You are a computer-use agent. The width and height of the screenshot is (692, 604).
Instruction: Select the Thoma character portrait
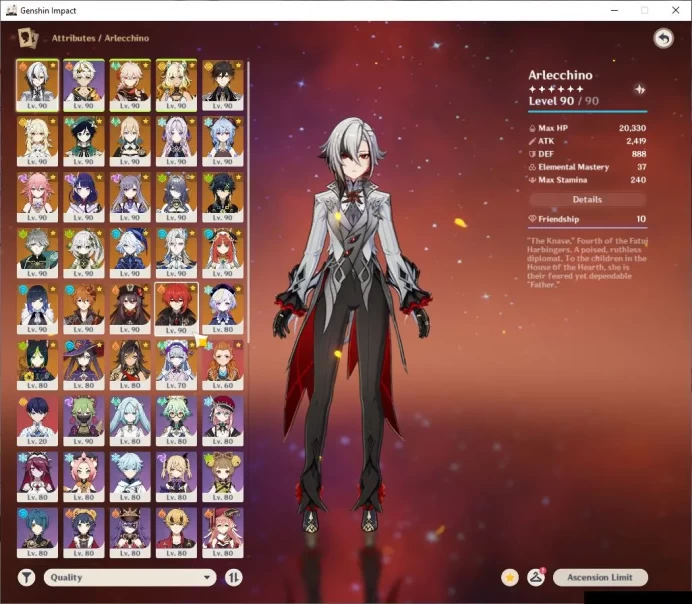177,533
